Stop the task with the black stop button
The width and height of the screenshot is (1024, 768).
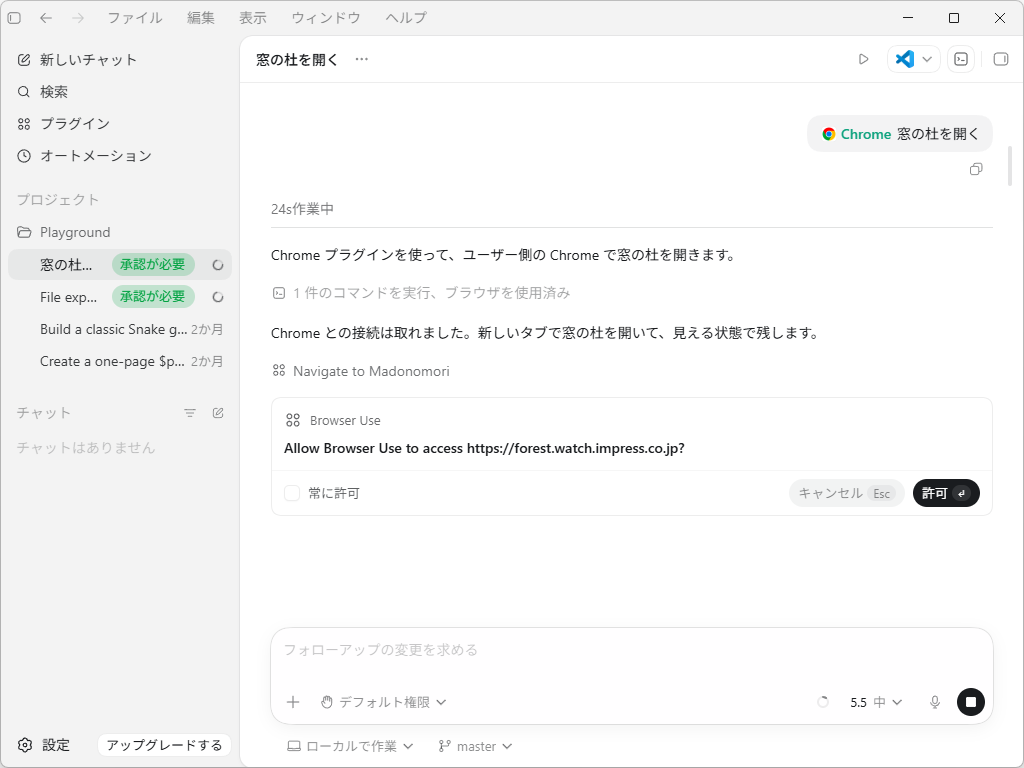click(970, 702)
